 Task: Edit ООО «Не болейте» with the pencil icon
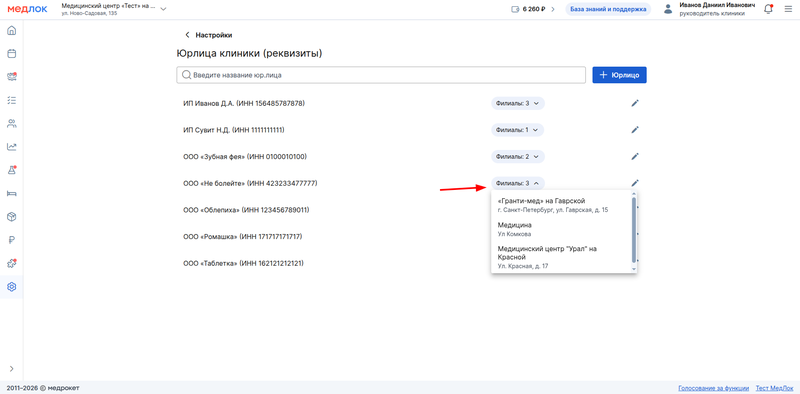tap(635, 183)
